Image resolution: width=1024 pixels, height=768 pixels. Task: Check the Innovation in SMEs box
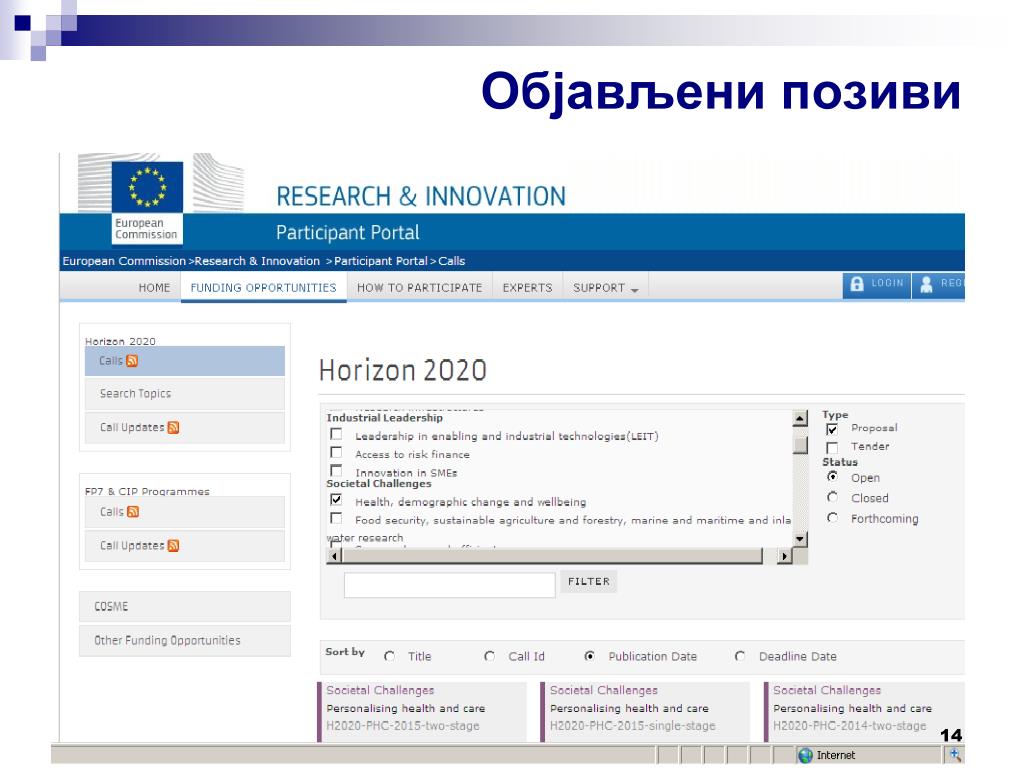click(336, 470)
